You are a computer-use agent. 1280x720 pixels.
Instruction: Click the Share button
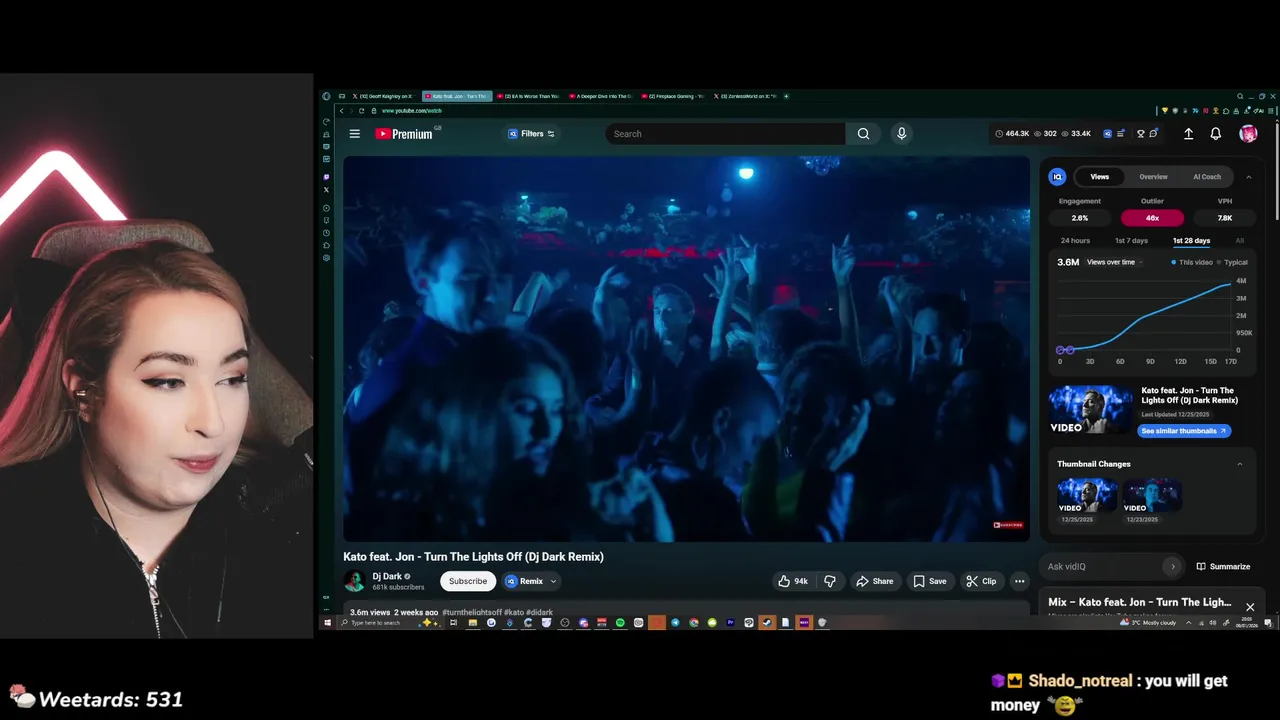pyautogui.click(x=874, y=581)
